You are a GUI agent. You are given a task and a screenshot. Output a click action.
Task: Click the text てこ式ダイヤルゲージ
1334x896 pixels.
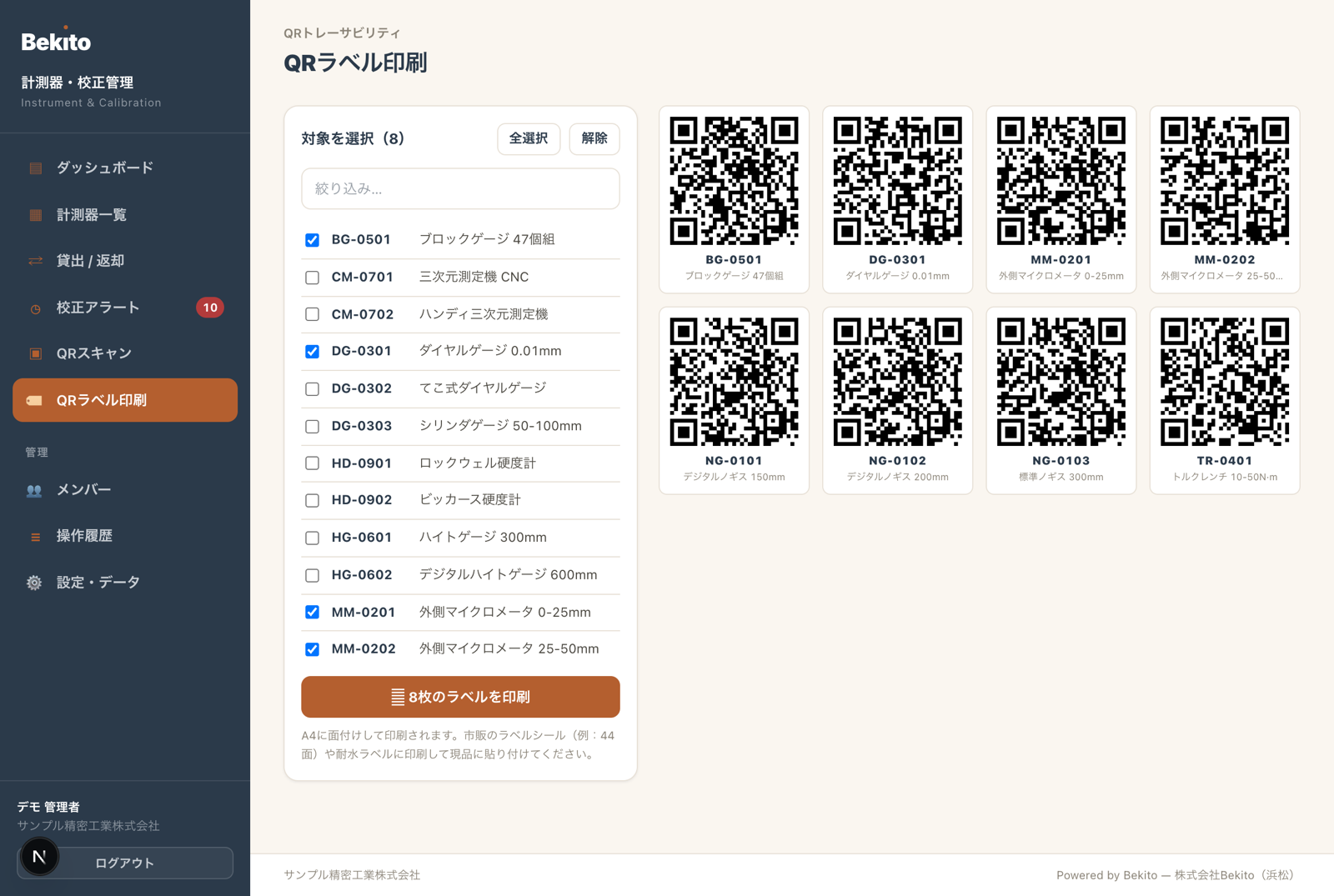483,388
